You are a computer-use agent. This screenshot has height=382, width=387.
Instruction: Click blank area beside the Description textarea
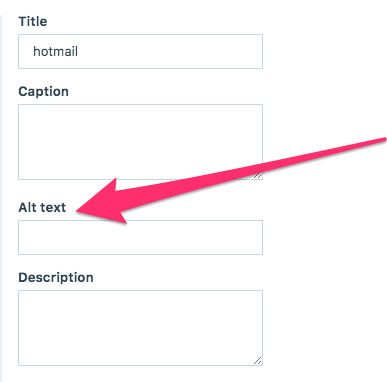(323, 328)
